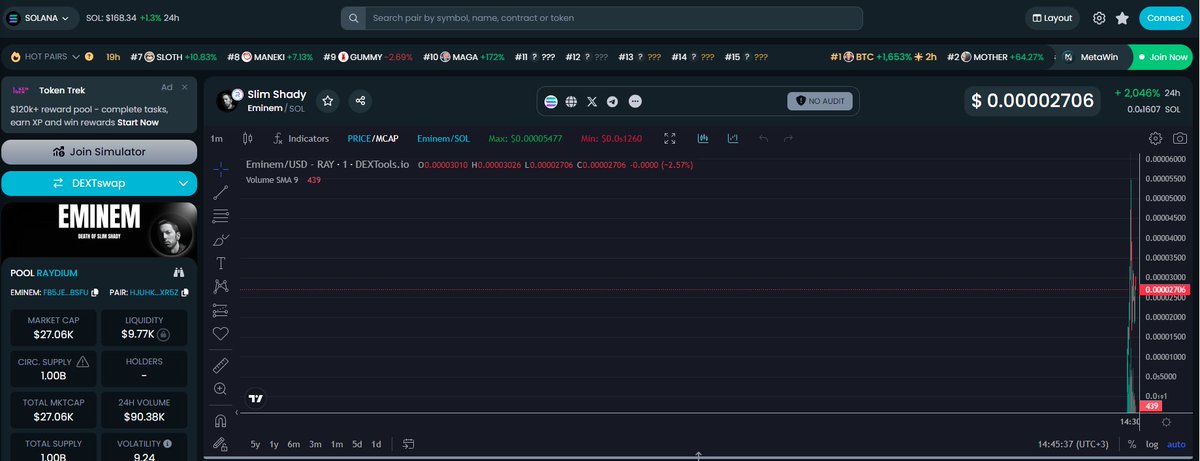Select the 1y time range
Image resolution: width=1200 pixels, height=461 pixels.
(x=274, y=444)
